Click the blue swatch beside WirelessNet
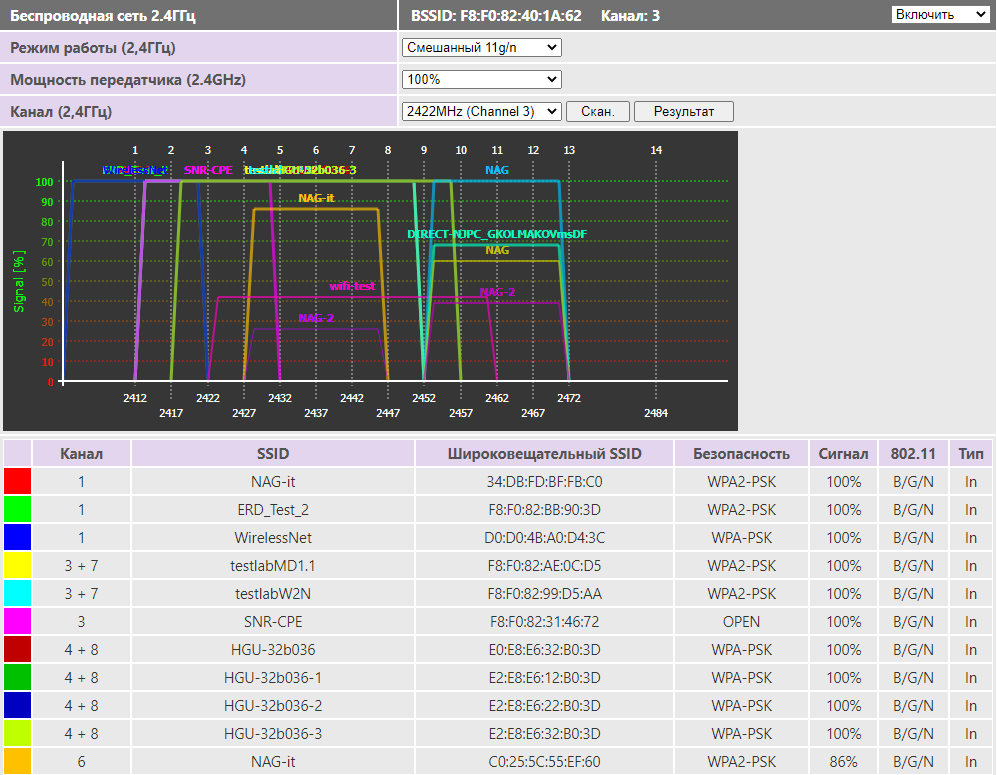997x775 pixels. 18,538
